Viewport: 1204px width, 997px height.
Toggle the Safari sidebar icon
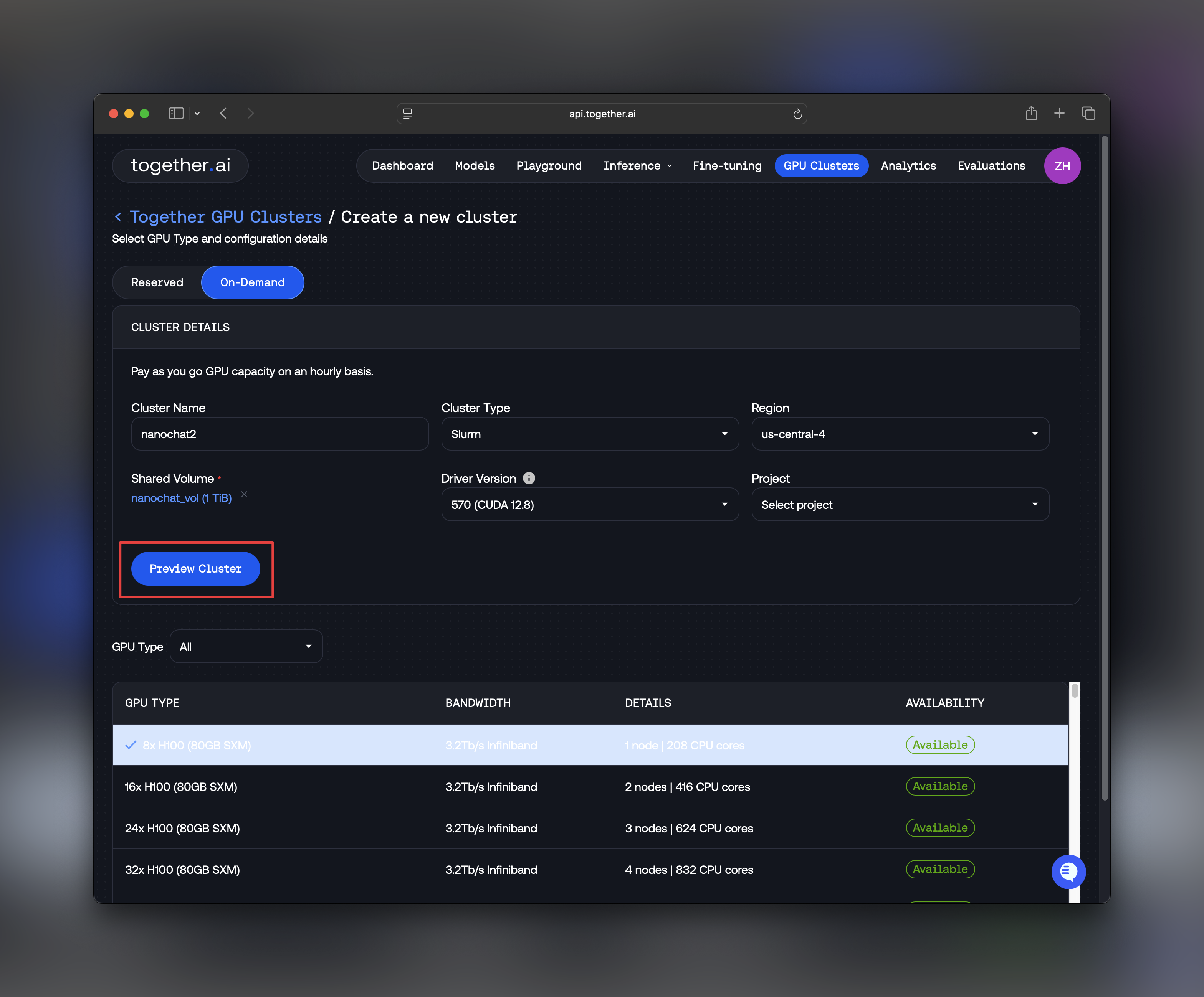pyautogui.click(x=176, y=114)
